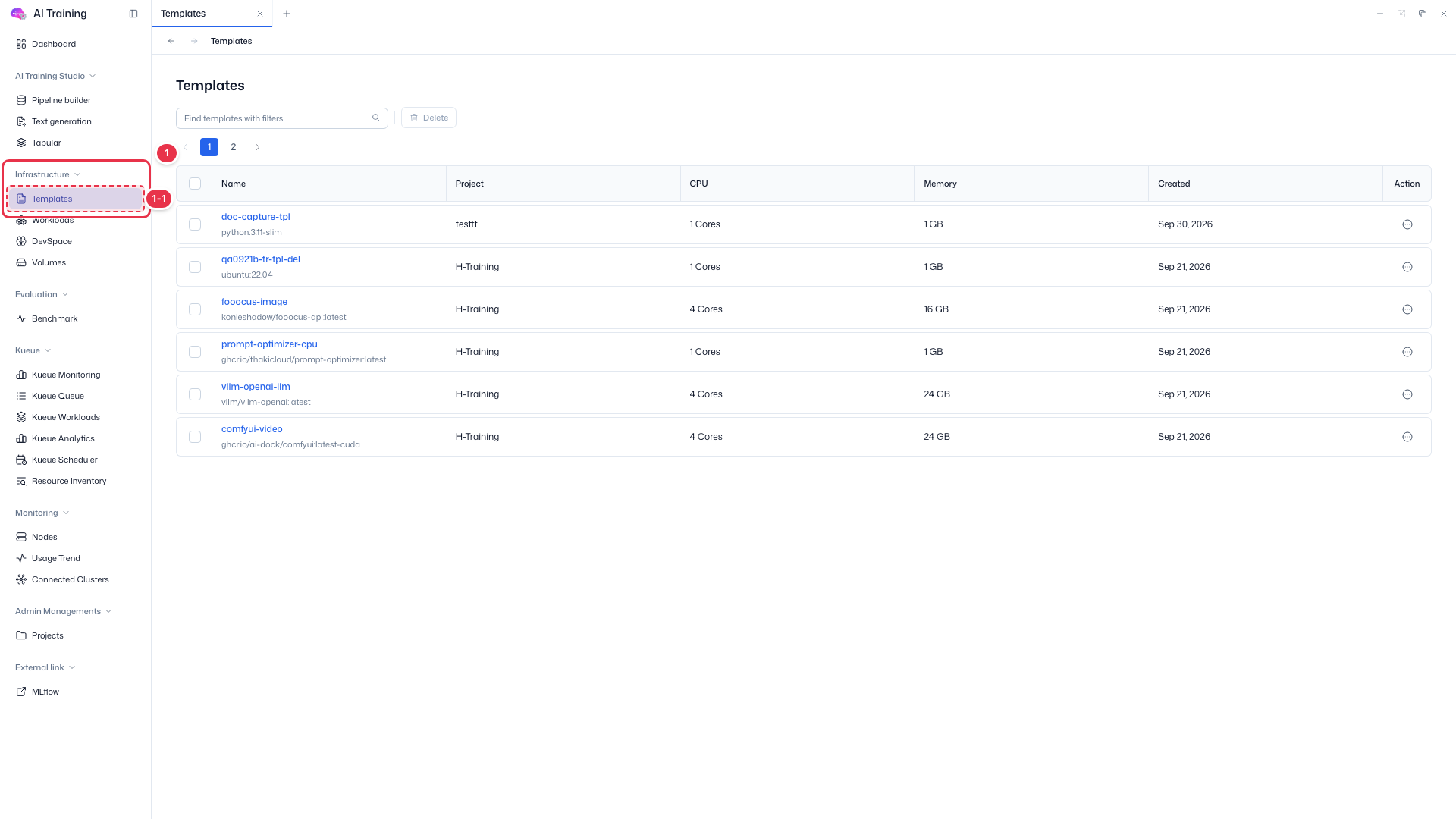This screenshot has width=1456, height=819.
Task: Select the vllm-openai-llm row checkbox
Action: click(195, 394)
